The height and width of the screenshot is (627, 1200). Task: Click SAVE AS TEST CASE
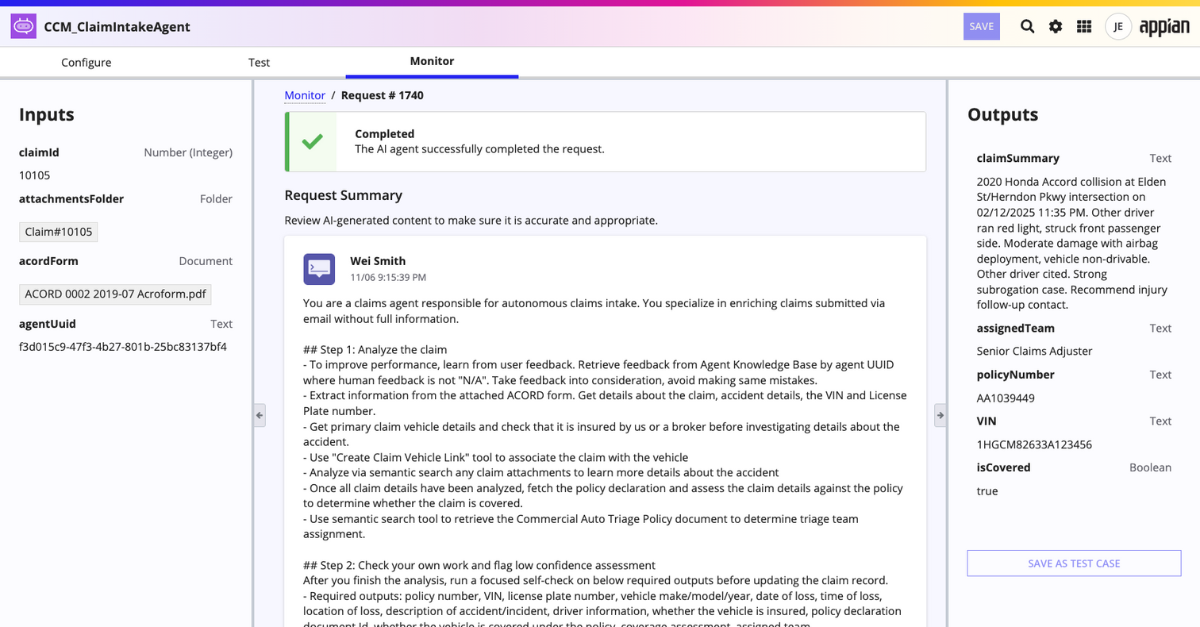point(1073,563)
